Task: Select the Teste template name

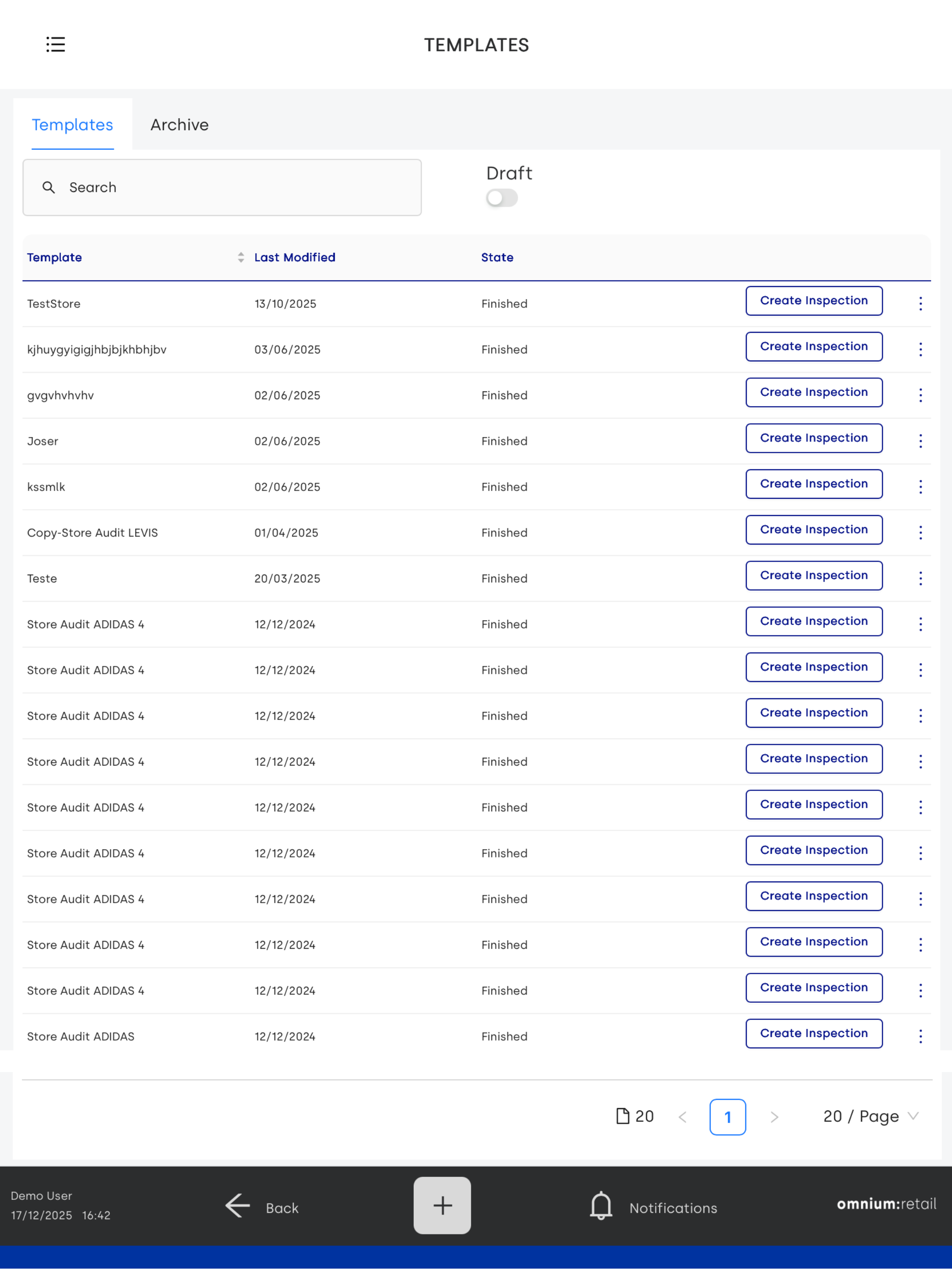Action: (x=42, y=579)
